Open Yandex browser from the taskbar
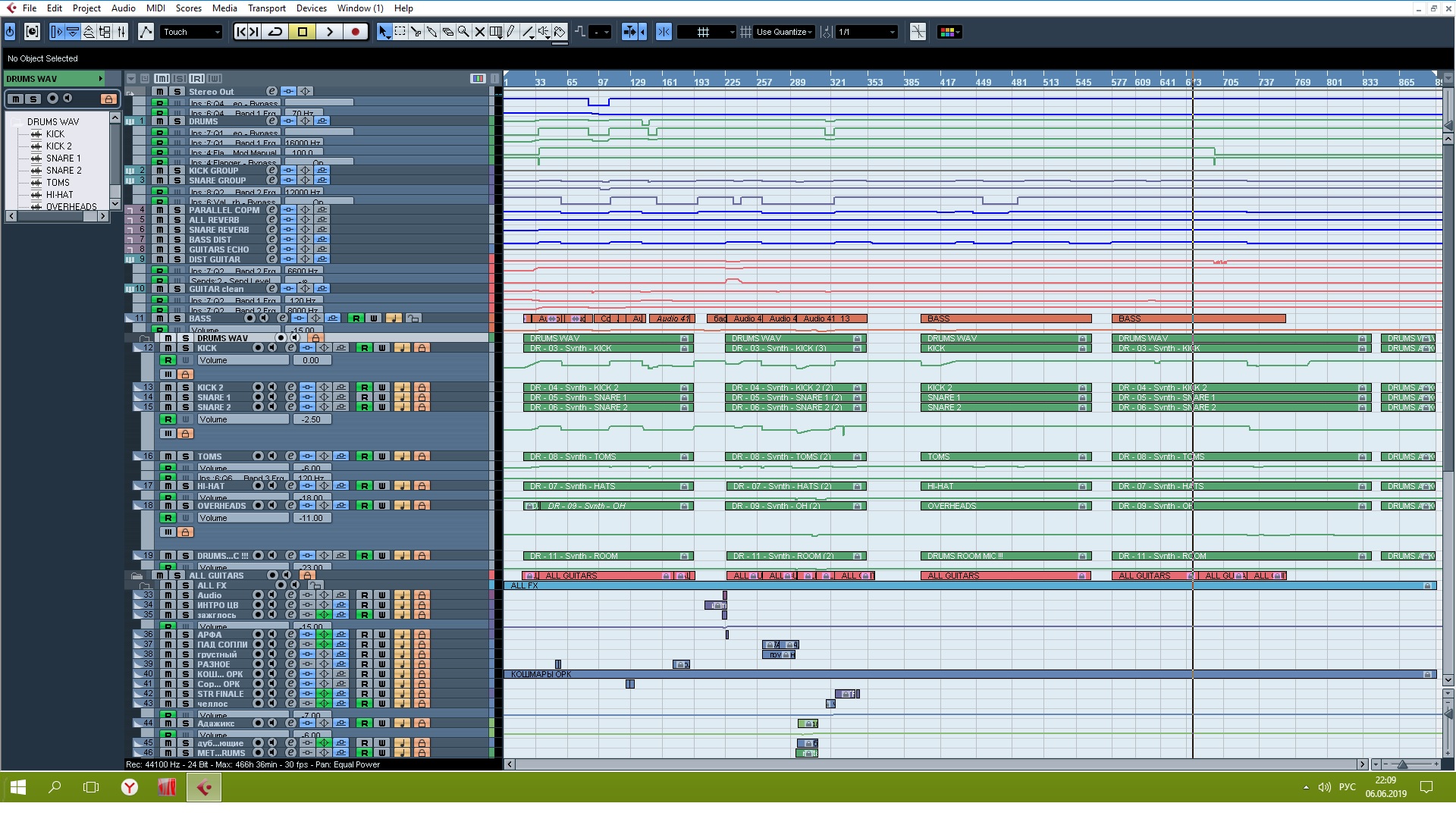 (x=130, y=788)
